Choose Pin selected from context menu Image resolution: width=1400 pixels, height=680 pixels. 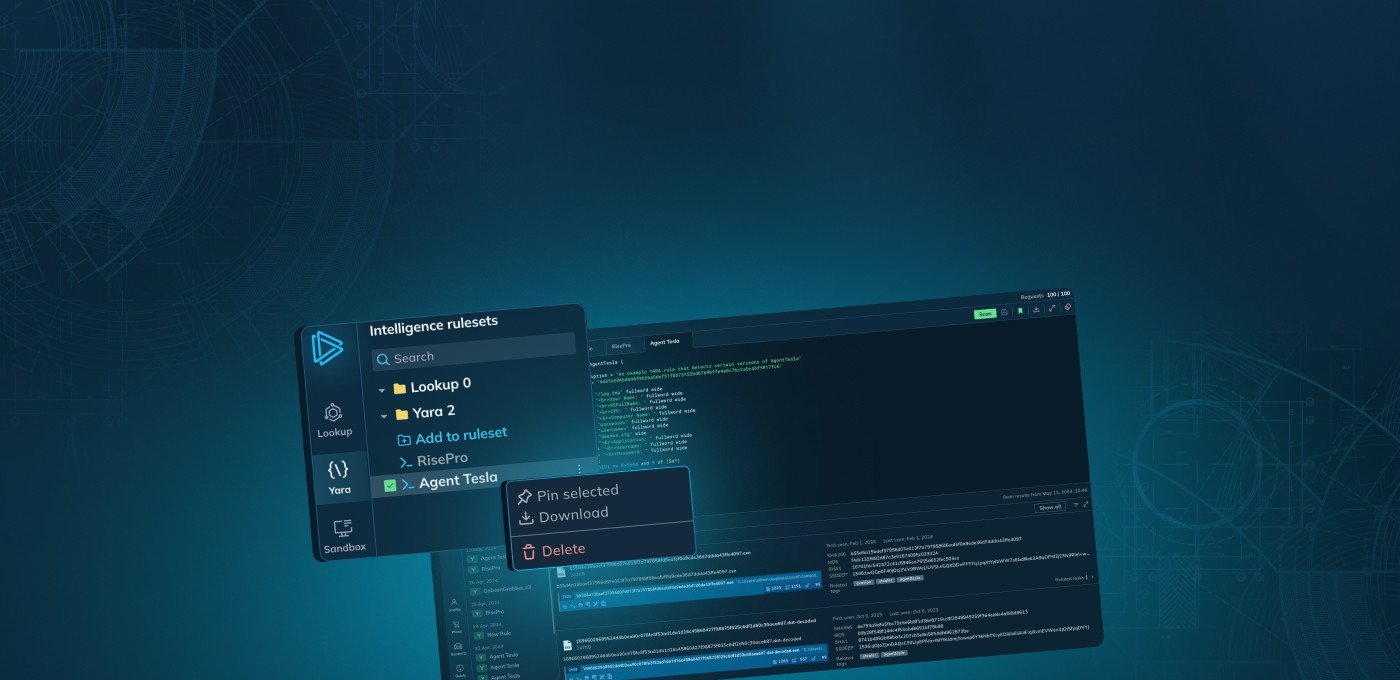(x=577, y=492)
